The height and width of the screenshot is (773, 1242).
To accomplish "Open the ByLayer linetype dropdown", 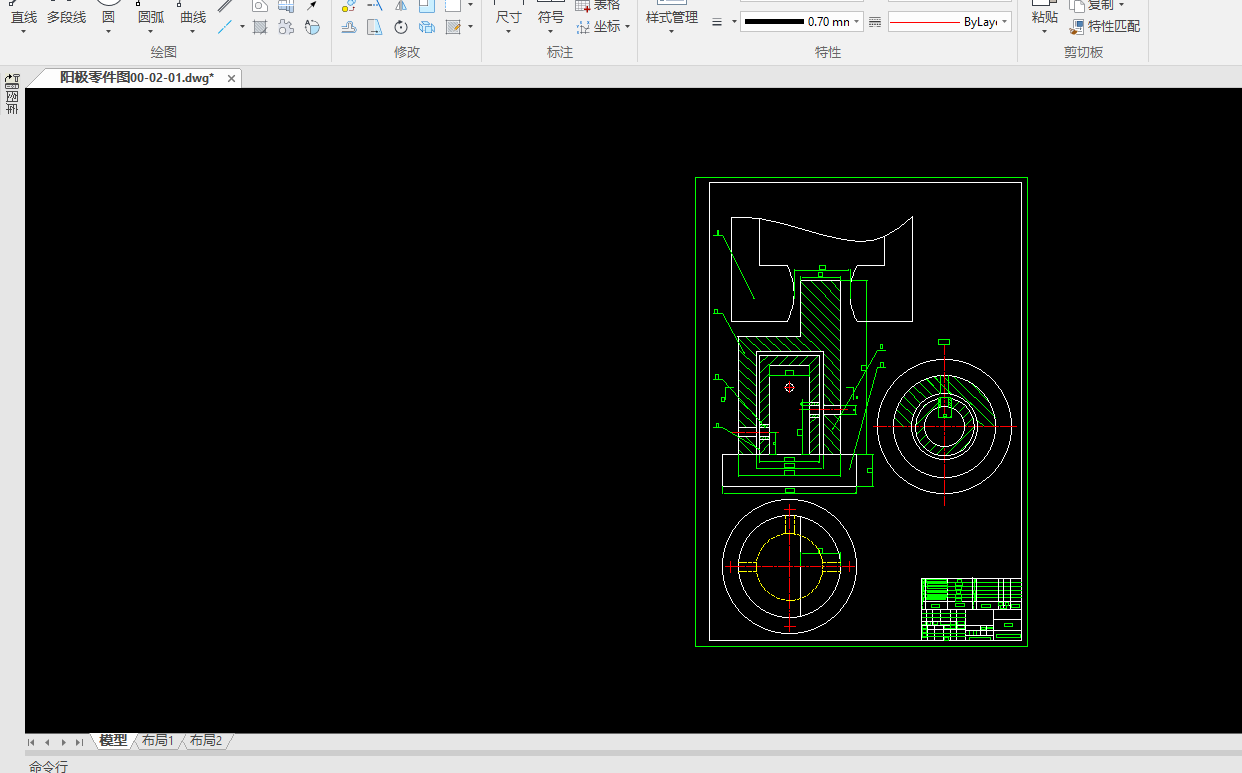I will pos(1004,22).
